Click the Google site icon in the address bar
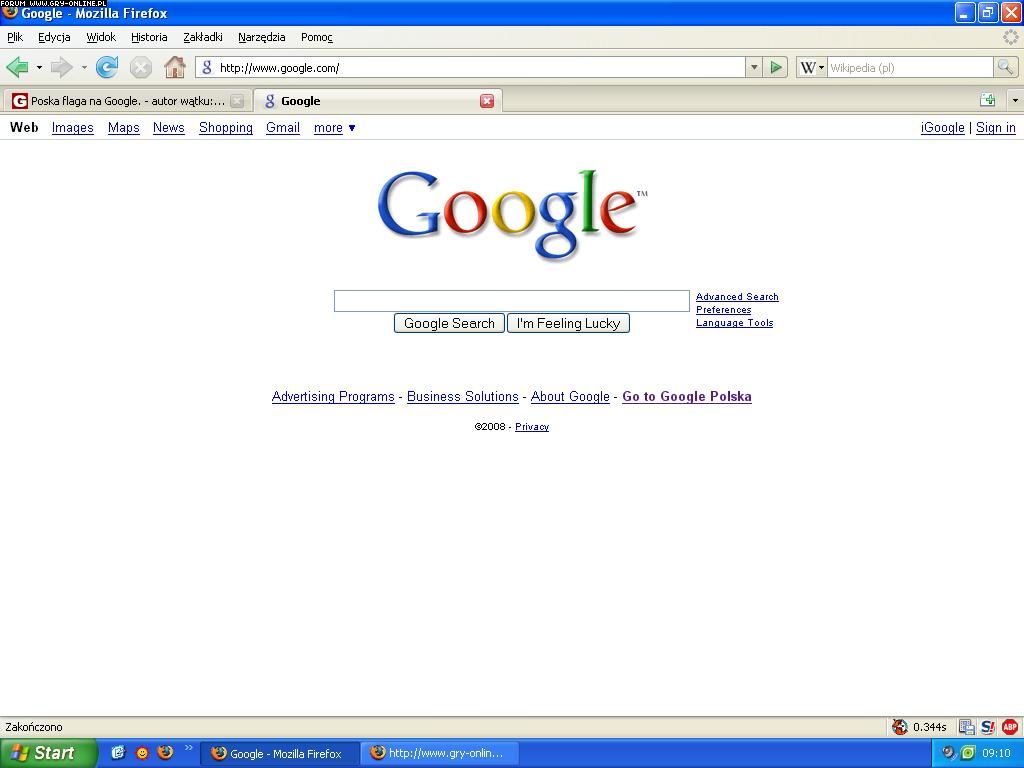 point(207,67)
